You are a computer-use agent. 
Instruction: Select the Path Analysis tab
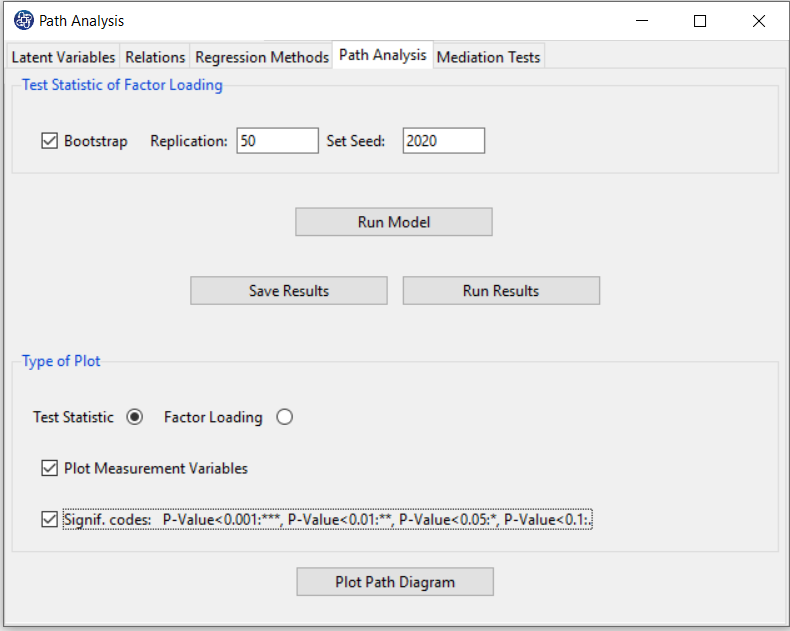[x=382, y=54]
